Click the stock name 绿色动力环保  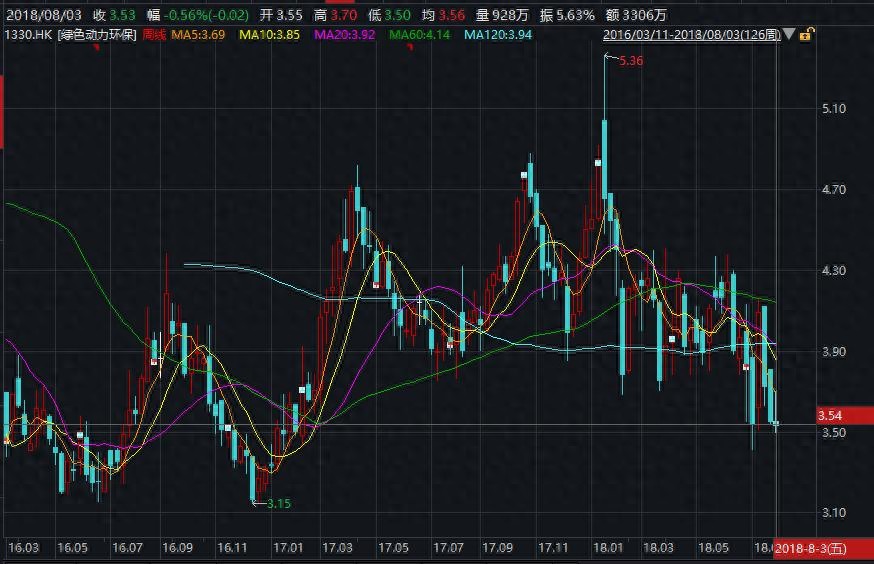(x=97, y=35)
